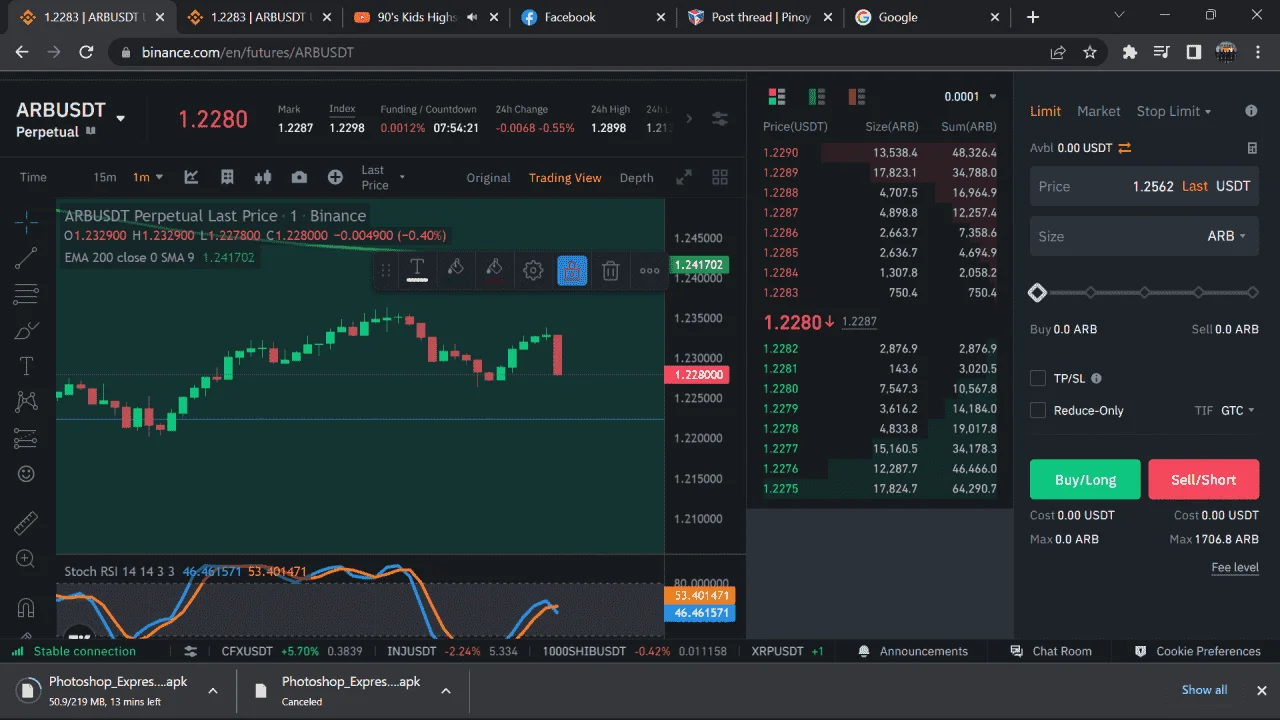
Task: Pick the text annotation tool in left toolbar
Action: tap(26, 366)
